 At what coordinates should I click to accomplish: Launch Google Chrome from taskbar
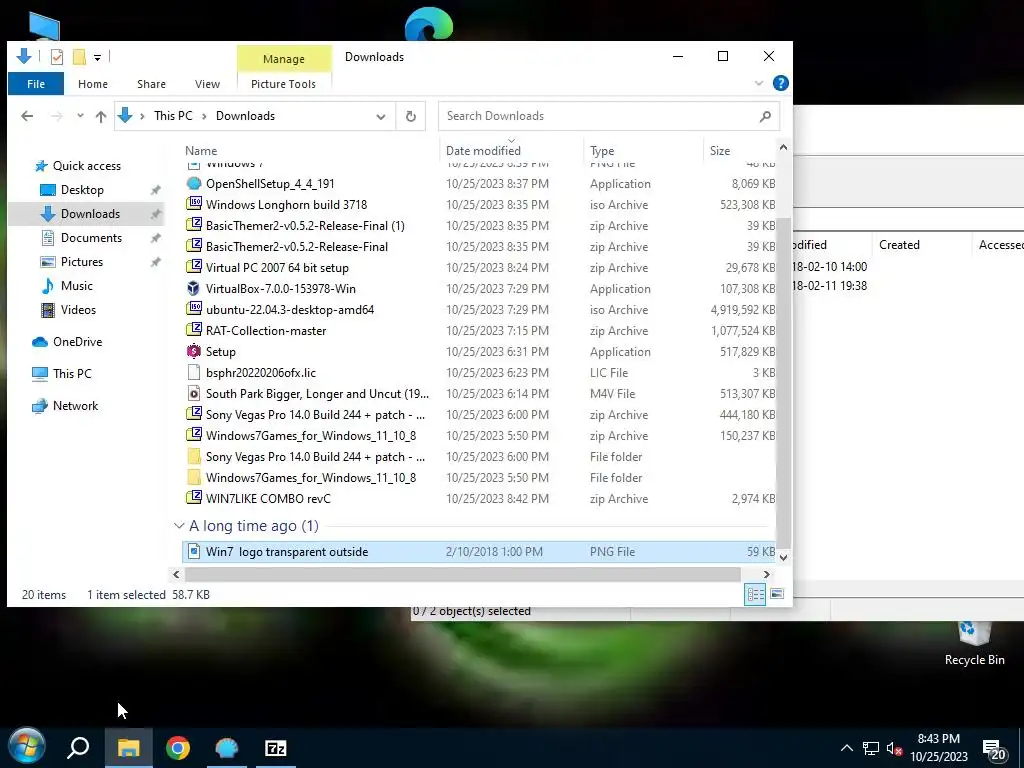point(178,748)
